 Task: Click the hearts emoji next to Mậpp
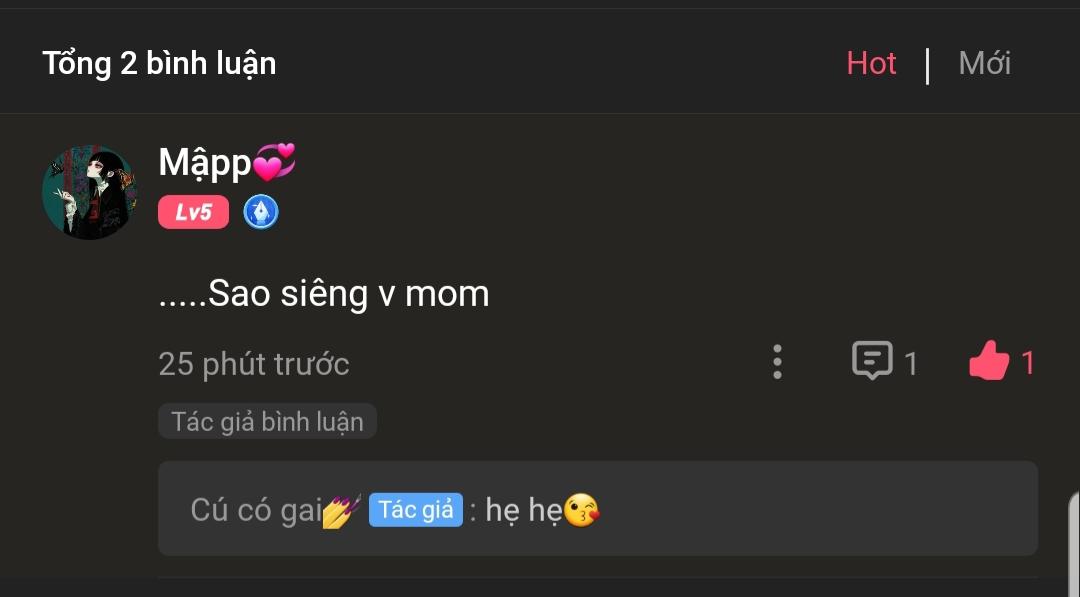pos(274,162)
